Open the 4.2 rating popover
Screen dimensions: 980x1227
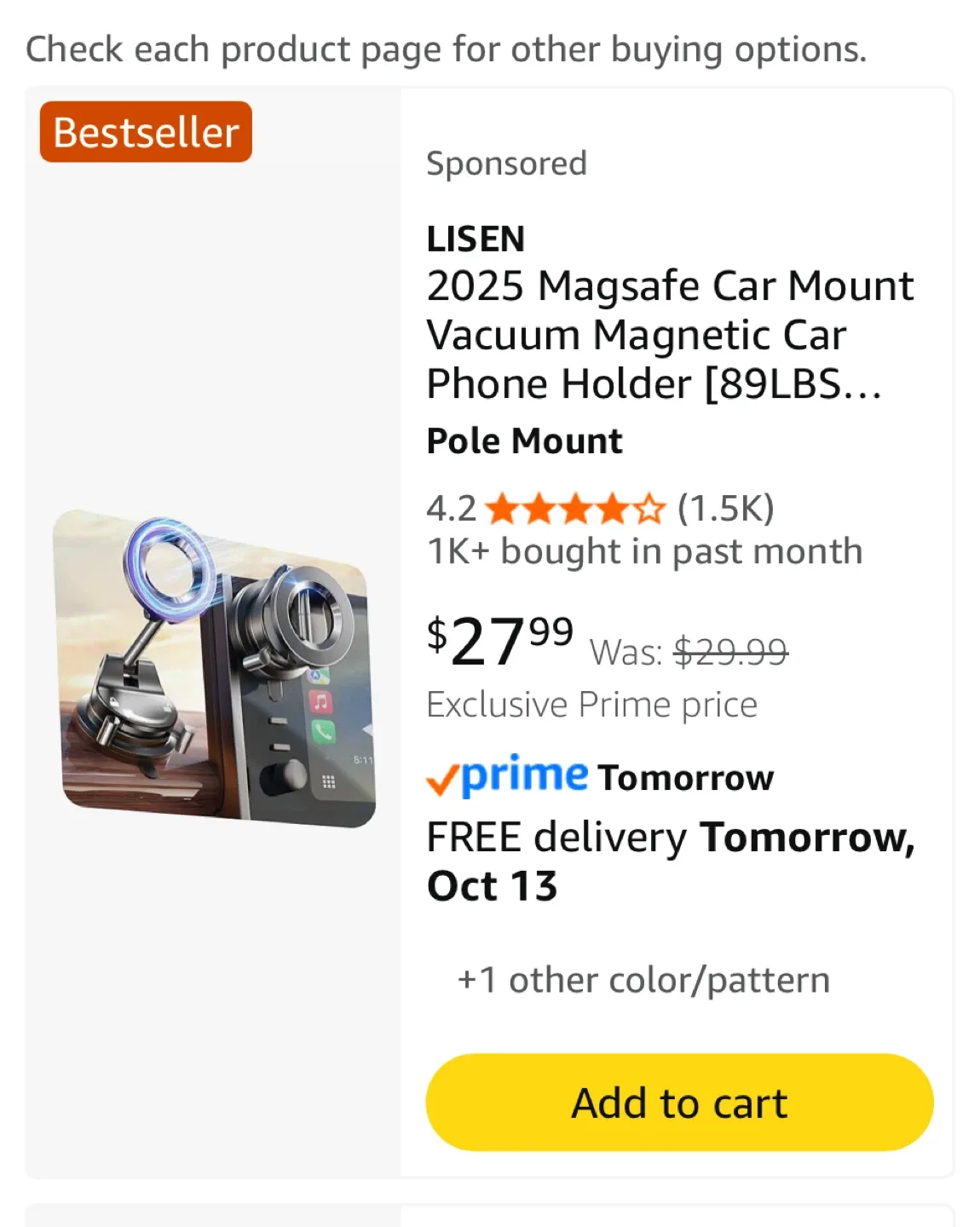[451, 510]
